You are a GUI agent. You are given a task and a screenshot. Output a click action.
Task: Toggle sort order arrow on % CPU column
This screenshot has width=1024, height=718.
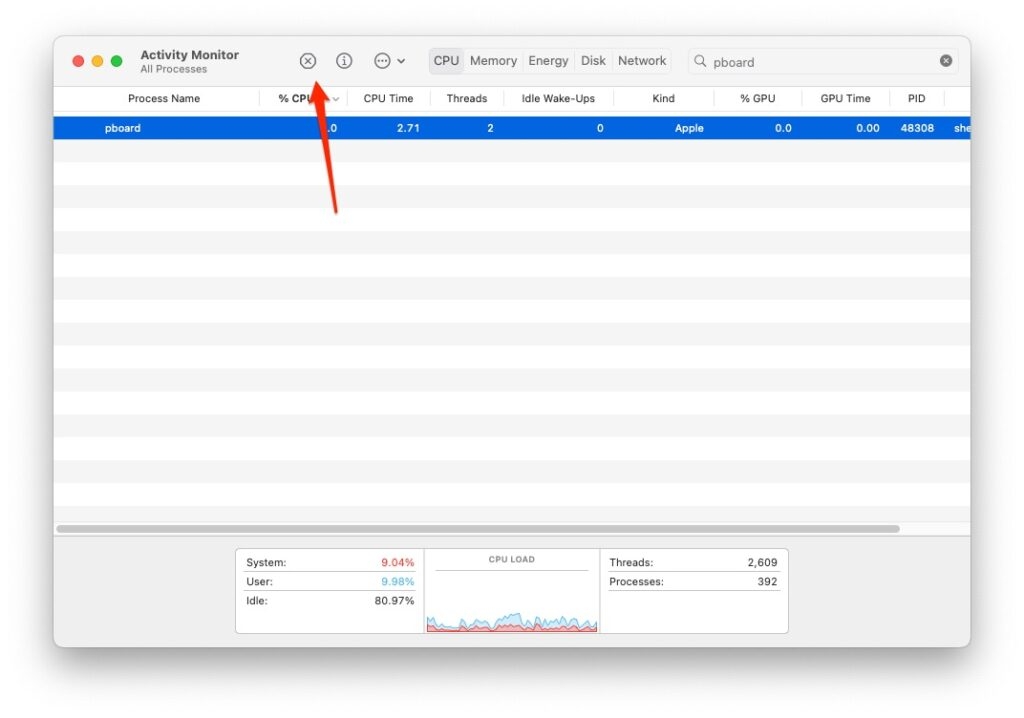point(336,99)
